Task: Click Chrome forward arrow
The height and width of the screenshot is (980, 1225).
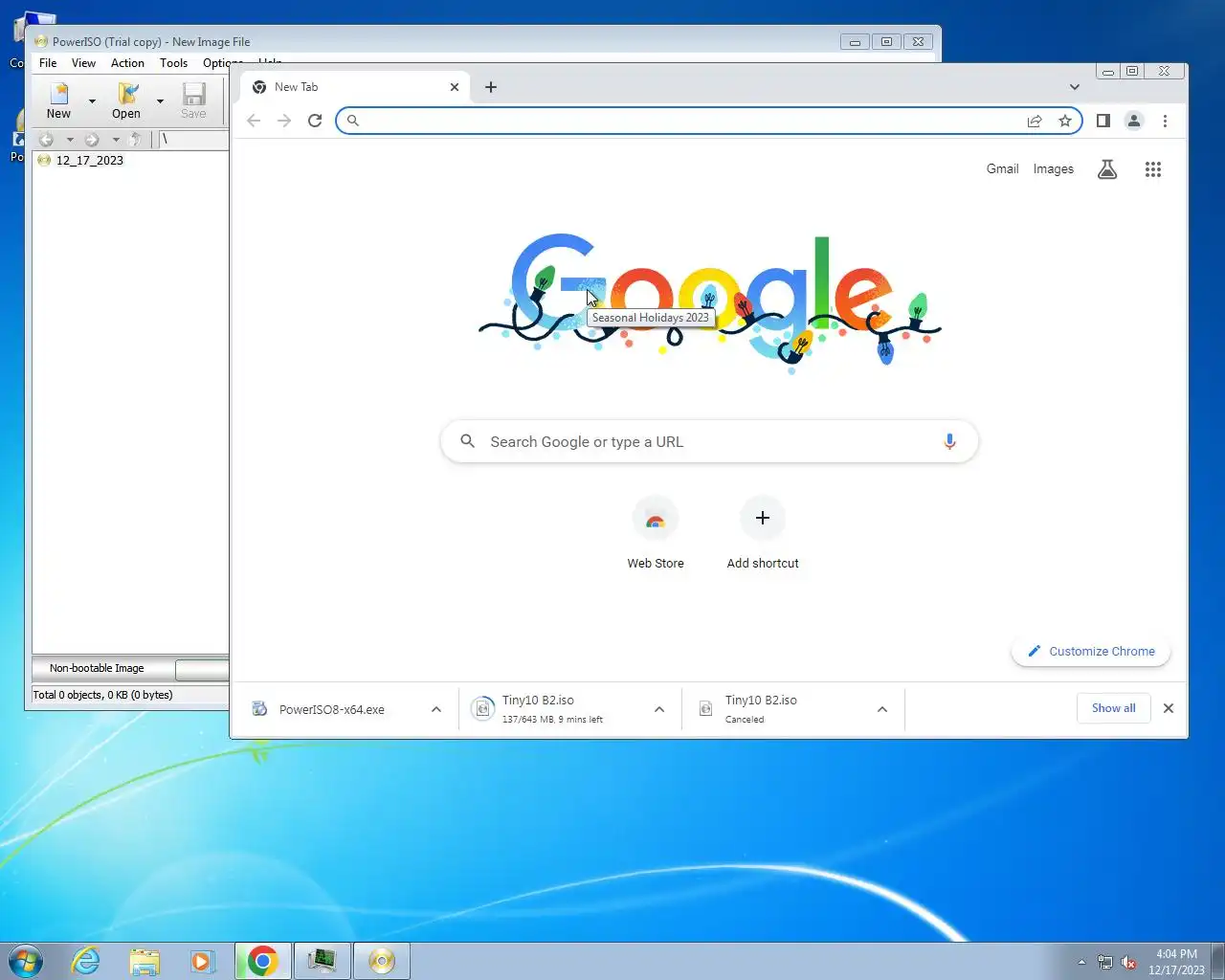Action: pos(284,121)
